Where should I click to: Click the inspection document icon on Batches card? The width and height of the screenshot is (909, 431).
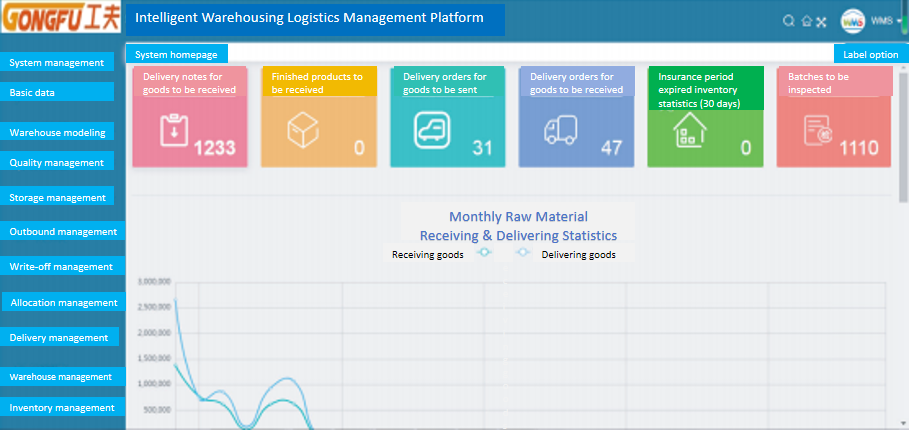point(818,130)
